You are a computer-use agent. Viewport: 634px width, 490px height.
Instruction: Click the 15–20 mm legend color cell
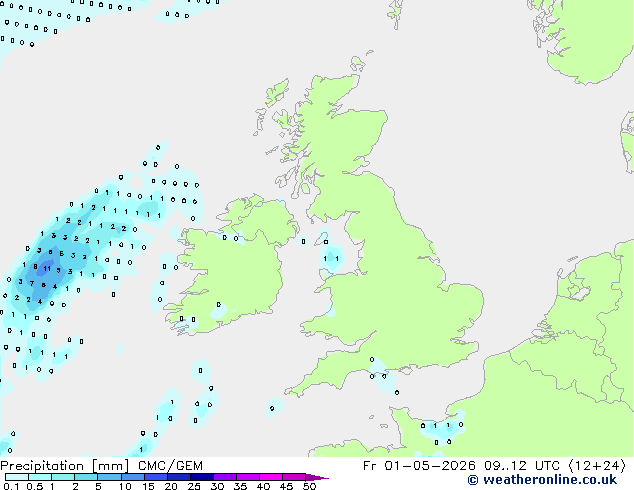click(155, 477)
